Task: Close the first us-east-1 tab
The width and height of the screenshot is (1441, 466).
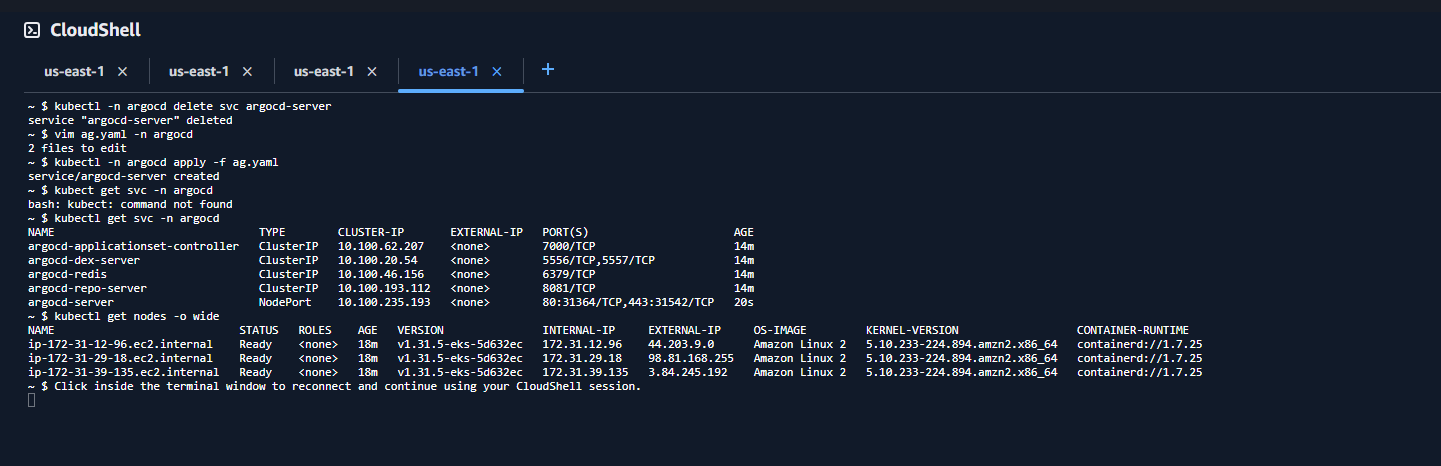Action: pos(122,72)
